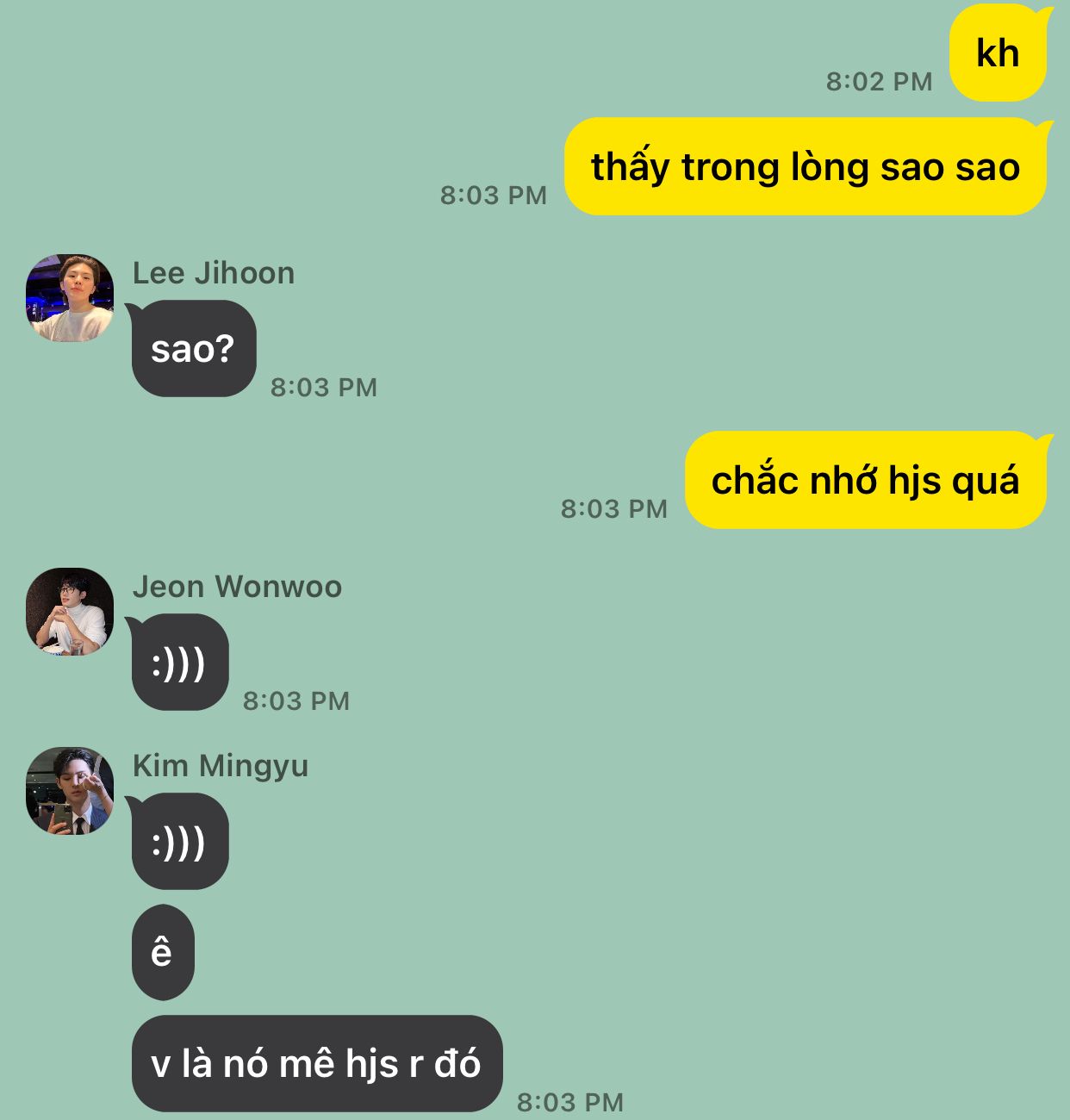The height and width of the screenshot is (1120, 1070).
Task: Click the 8:02 PM timestamp
Action: (880, 82)
